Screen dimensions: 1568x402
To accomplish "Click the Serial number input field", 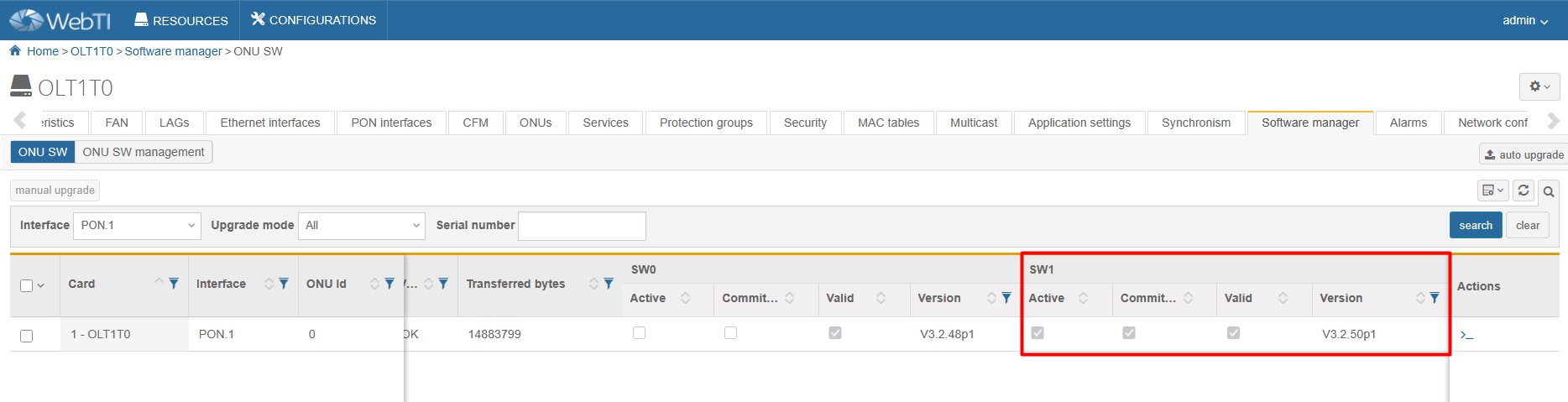I will click(x=582, y=226).
